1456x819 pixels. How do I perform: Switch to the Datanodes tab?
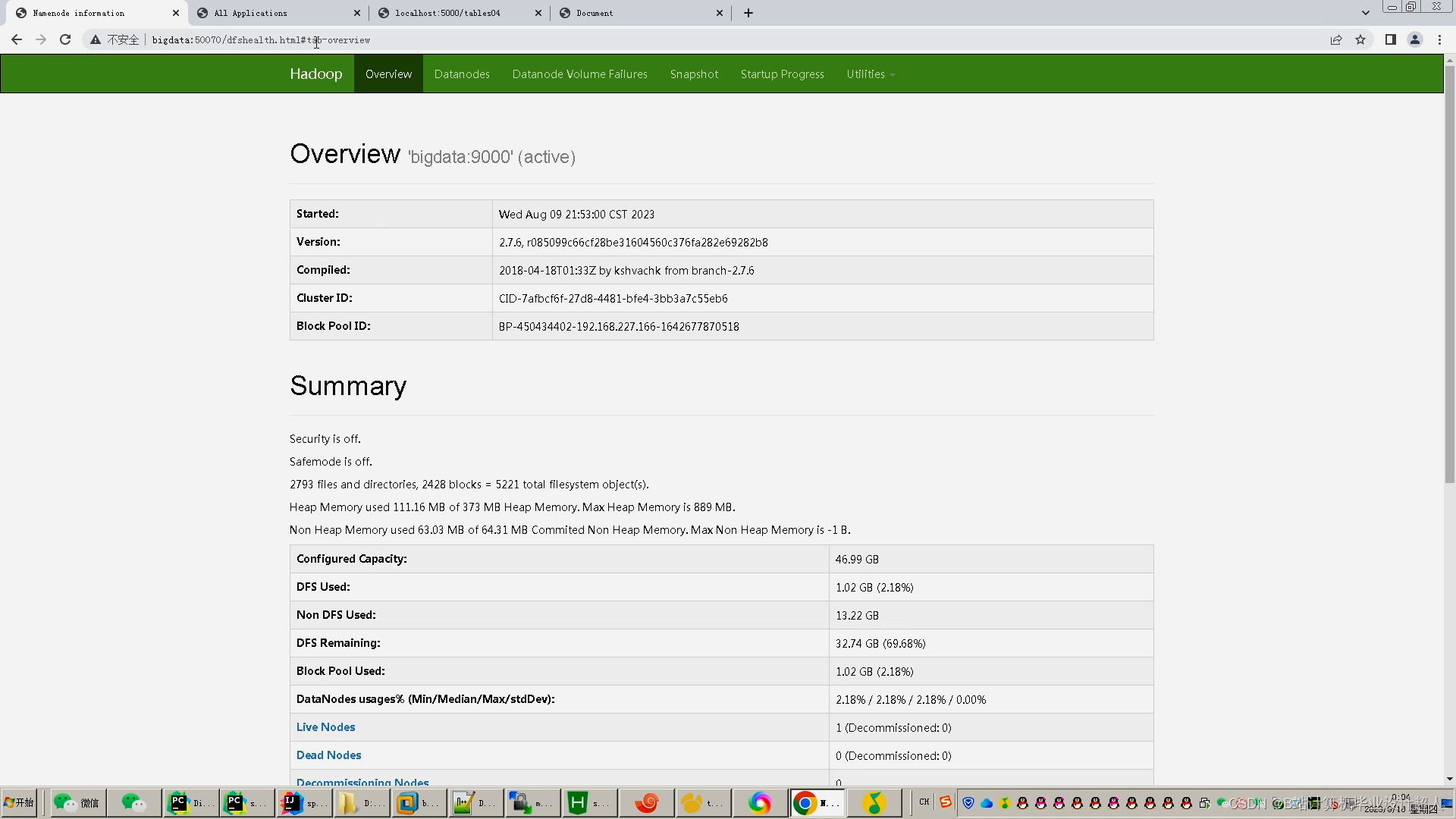pyautogui.click(x=462, y=74)
